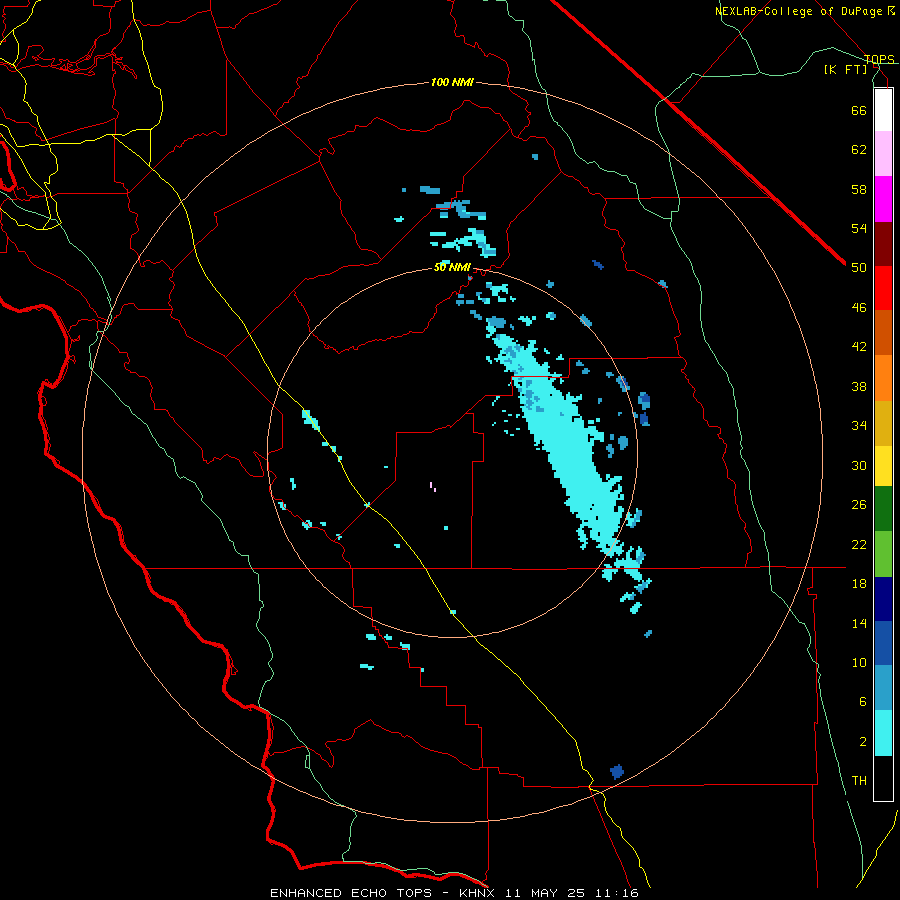
Task: Click the 34 legend value
Action: [859, 426]
